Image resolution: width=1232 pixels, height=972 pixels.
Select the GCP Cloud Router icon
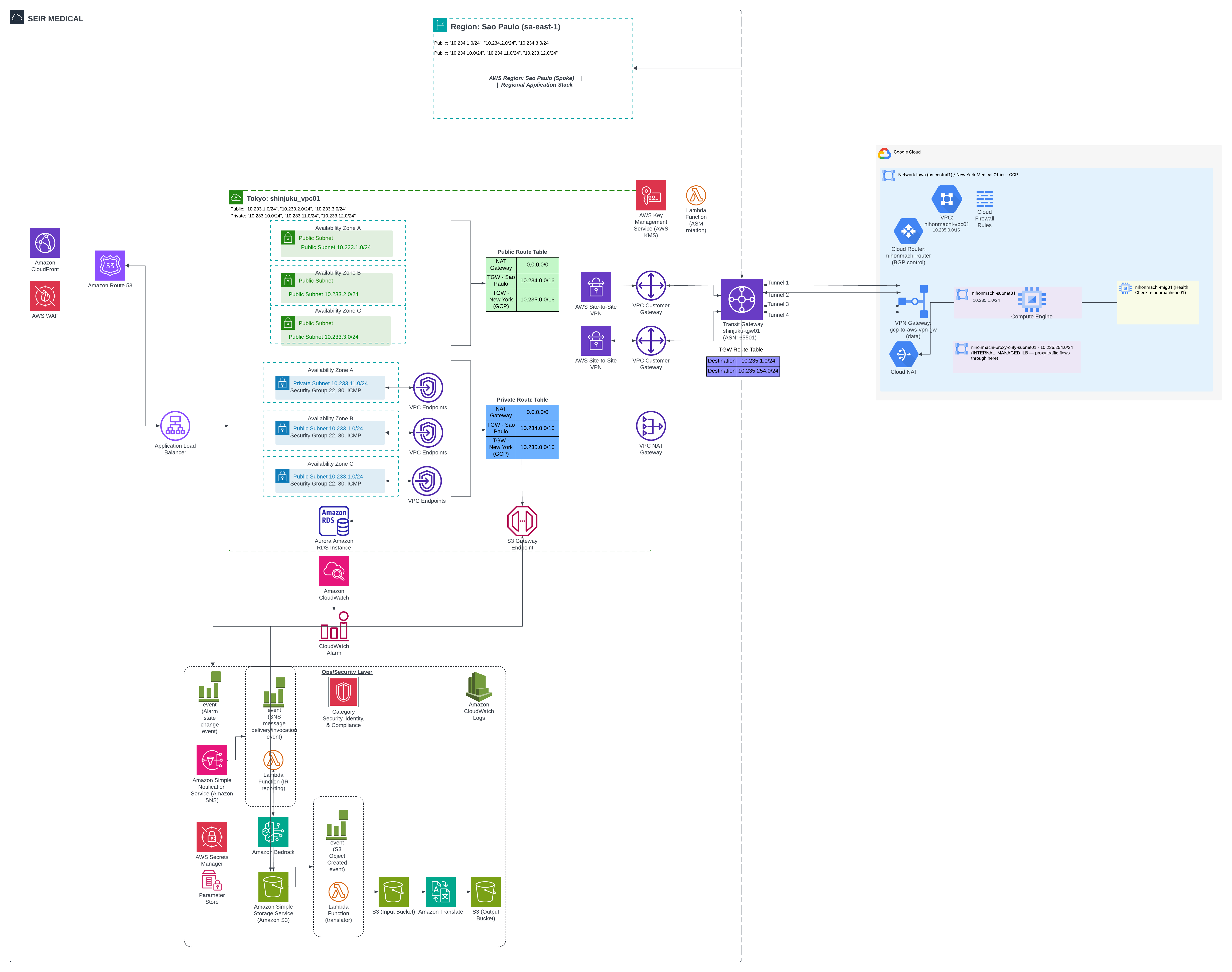click(x=908, y=231)
